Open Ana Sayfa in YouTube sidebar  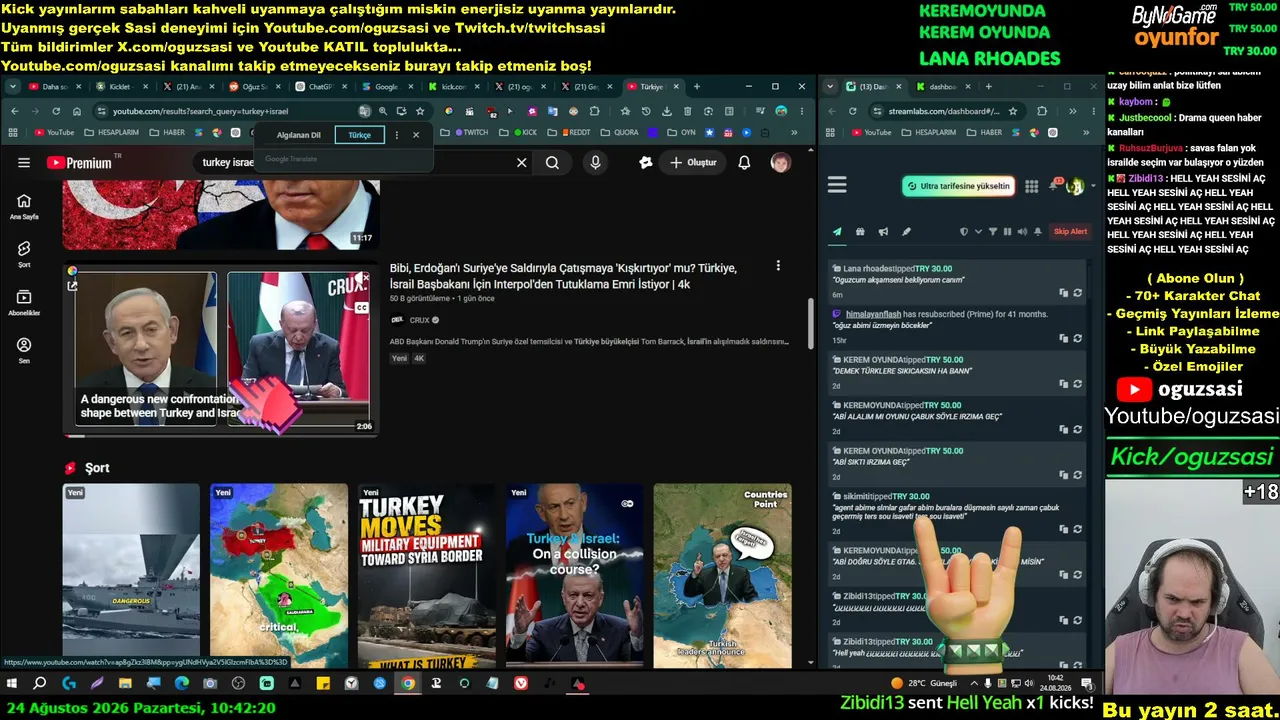click(x=24, y=206)
